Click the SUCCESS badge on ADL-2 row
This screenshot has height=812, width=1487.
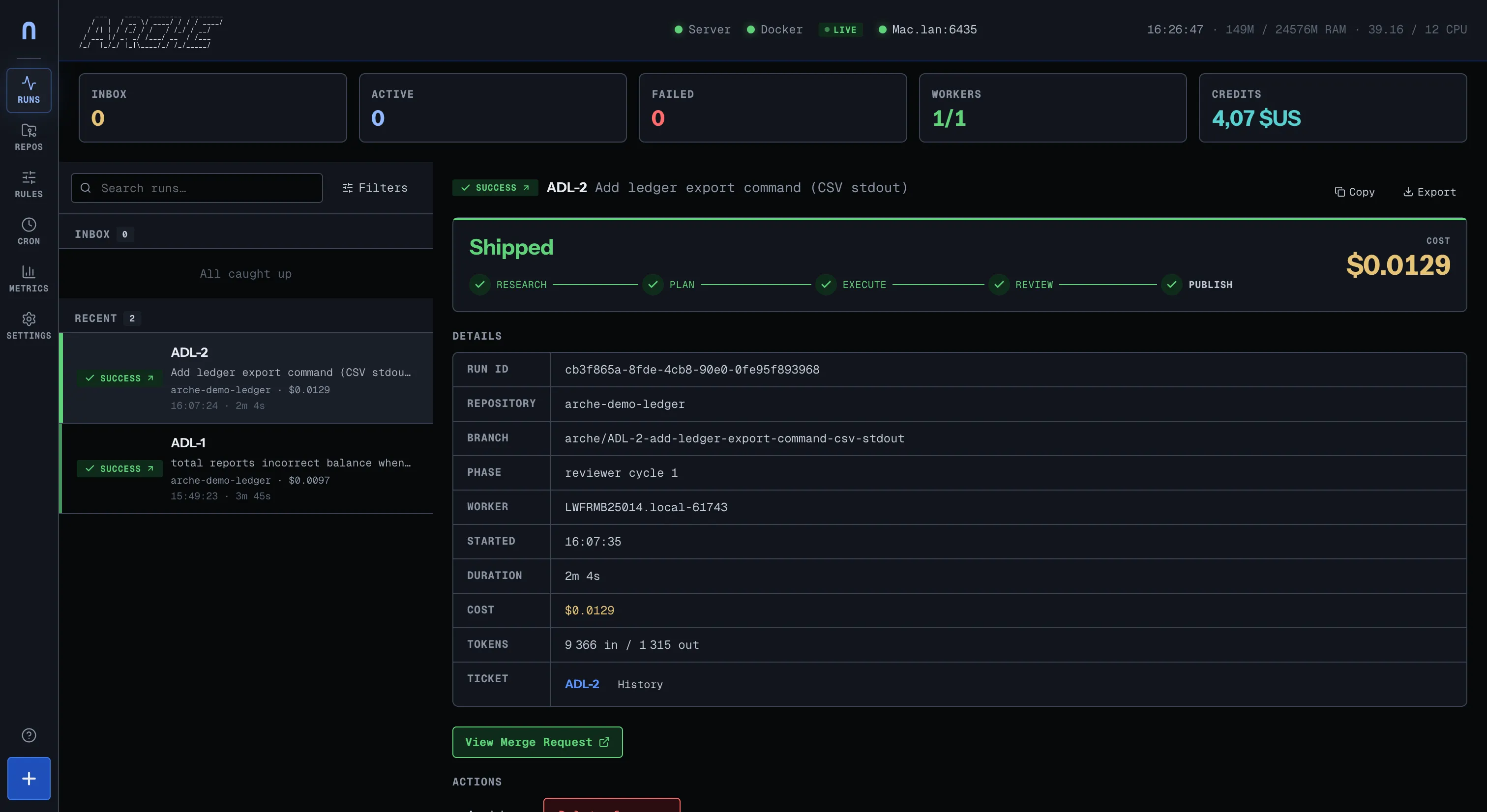point(119,378)
